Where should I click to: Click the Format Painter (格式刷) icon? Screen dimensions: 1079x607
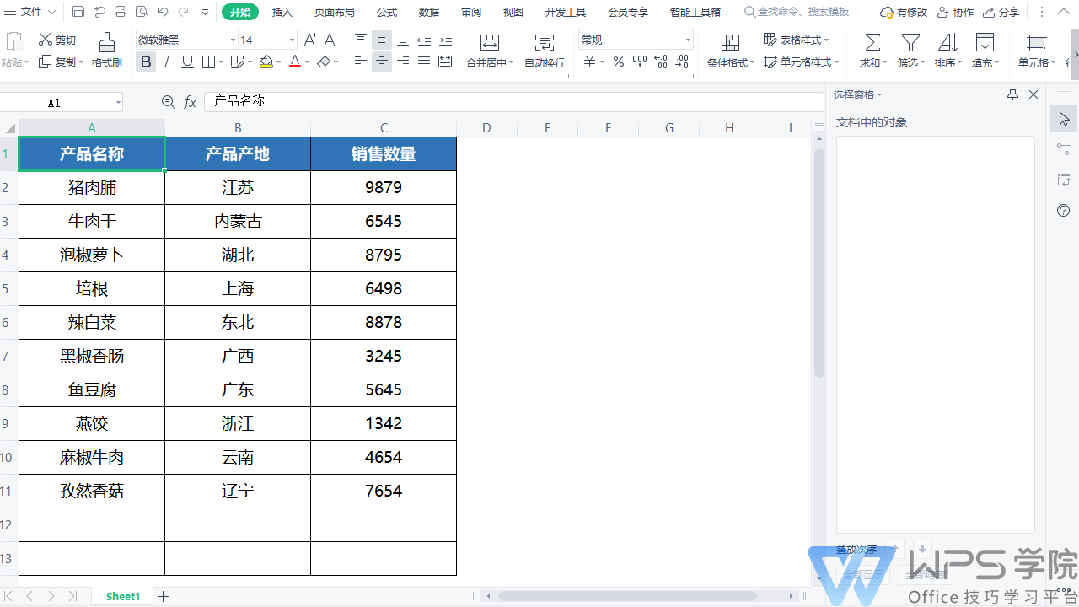[x=107, y=43]
